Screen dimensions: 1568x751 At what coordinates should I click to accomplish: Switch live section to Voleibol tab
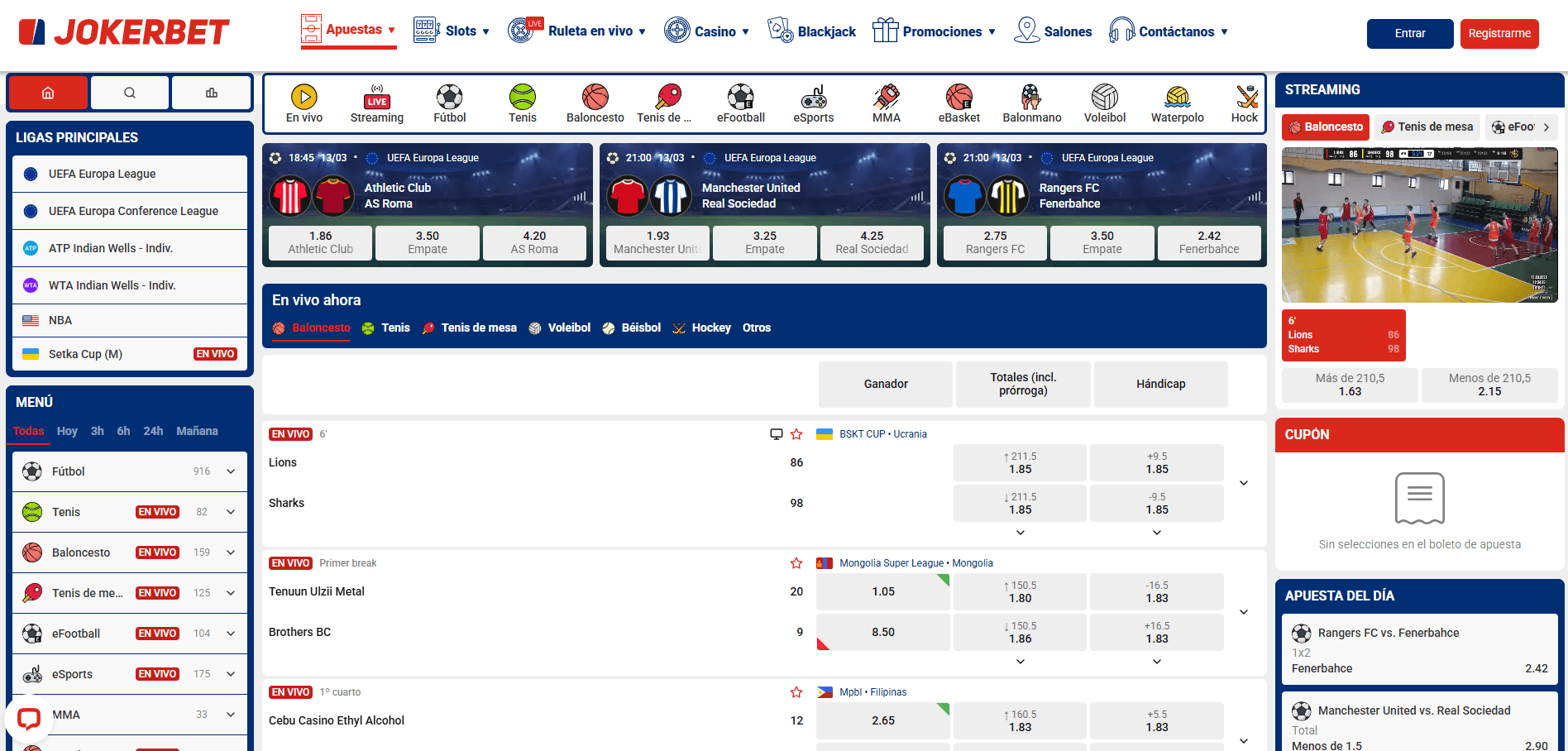pyautogui.click(x=560, y=328)
